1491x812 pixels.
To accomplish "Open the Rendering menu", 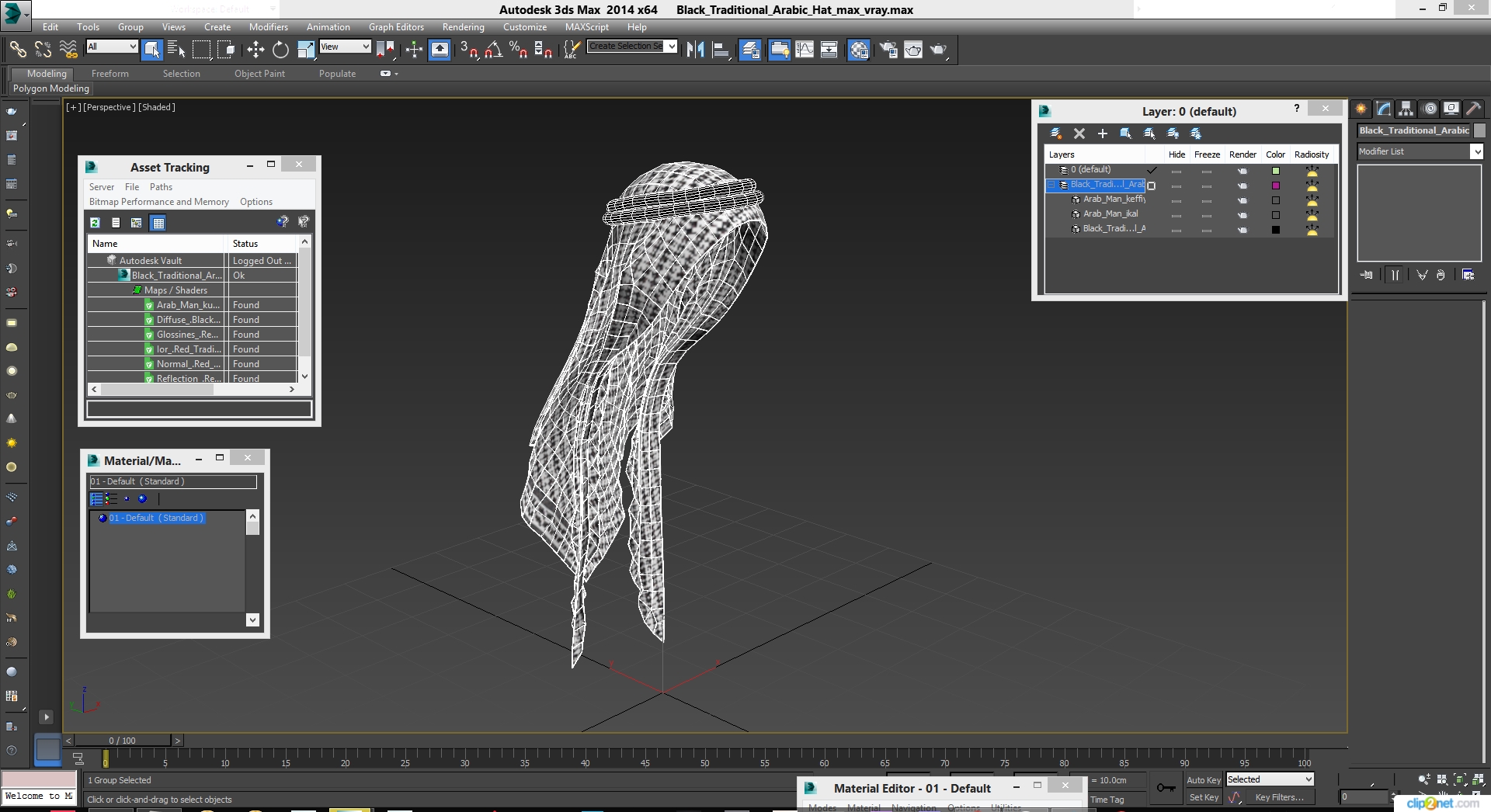I will coord(463,27).
